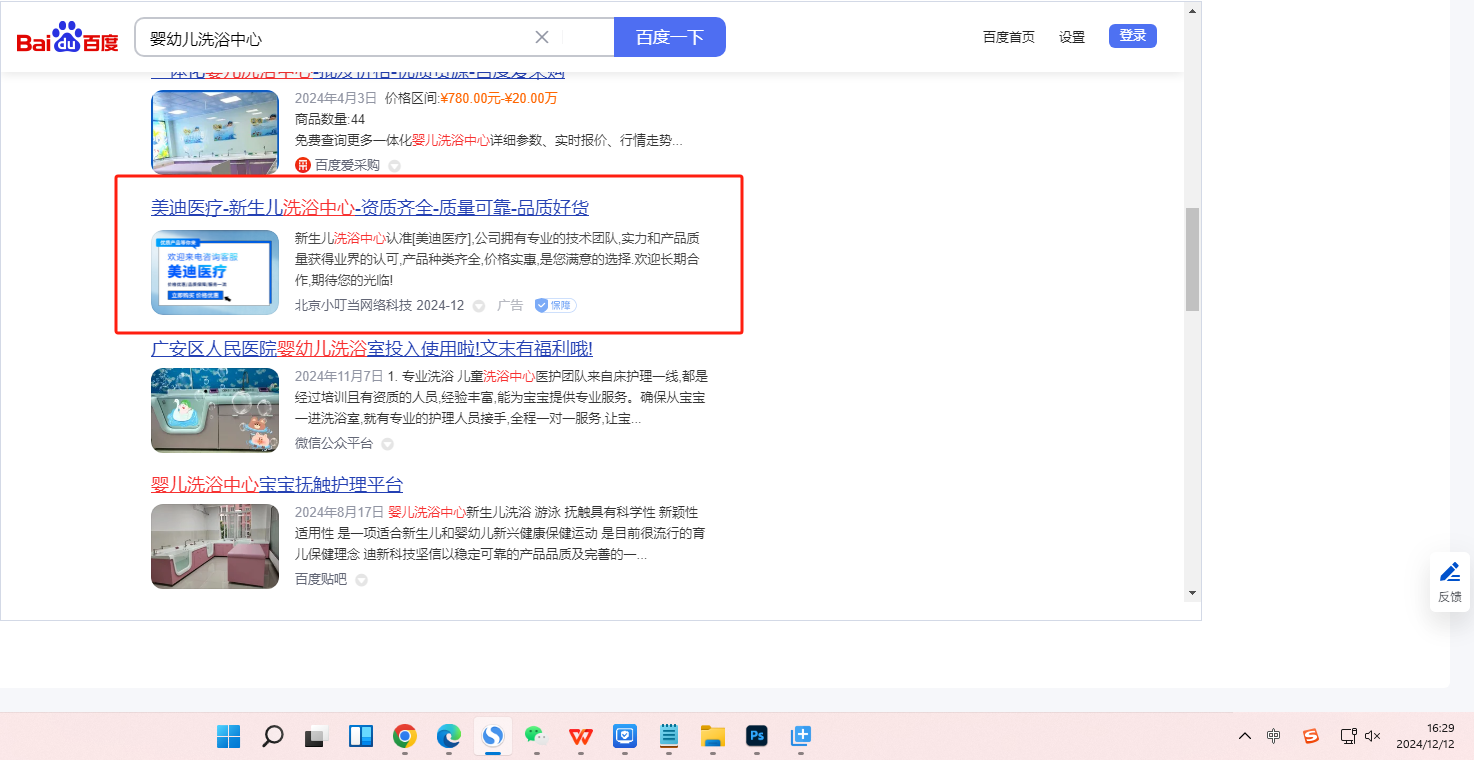Click the 美迪医疗 ad thumbnail image
Screen dimensions: 1474x760
215,272
